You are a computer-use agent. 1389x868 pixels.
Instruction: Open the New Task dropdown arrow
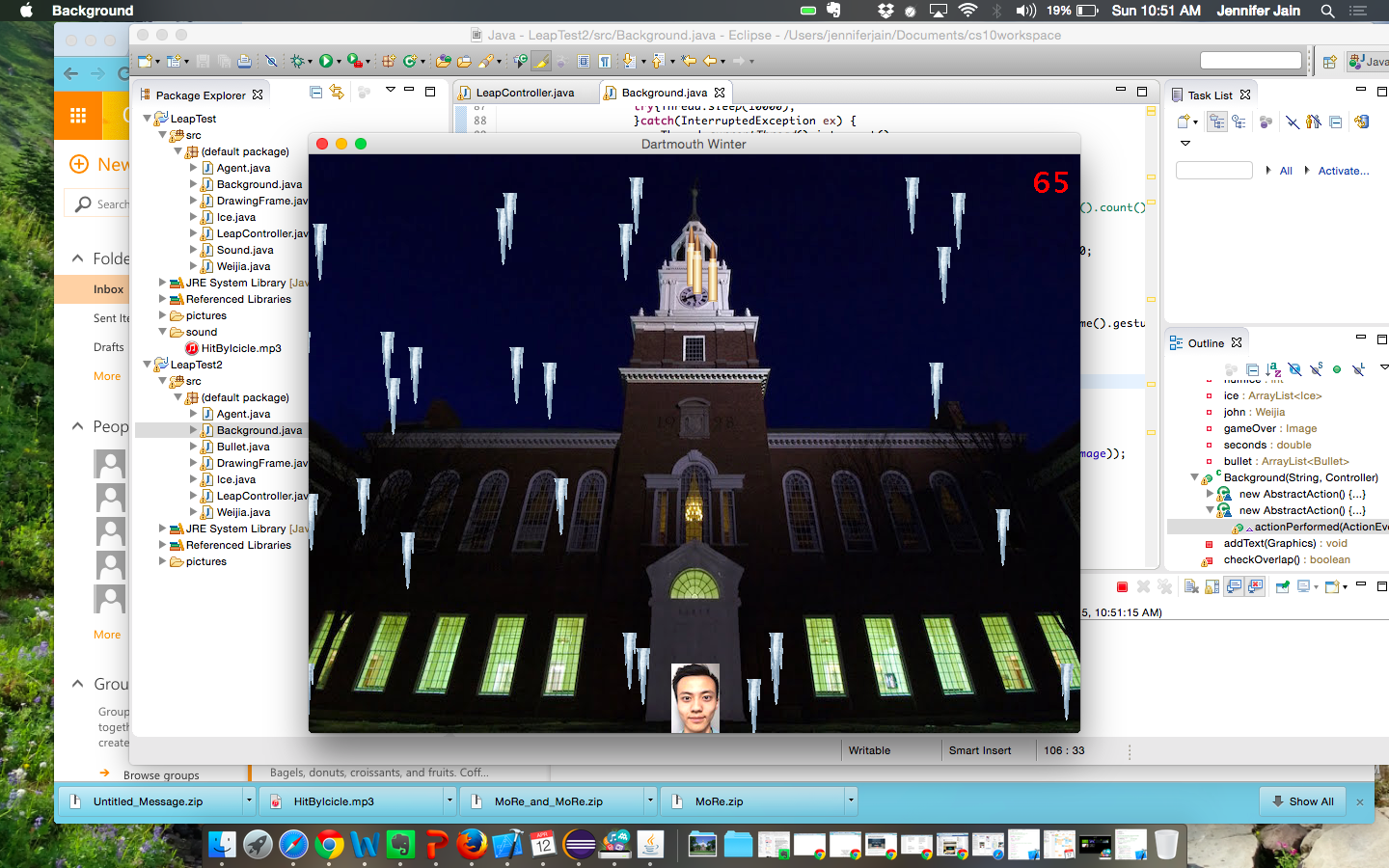click(x=1195, y=122)
